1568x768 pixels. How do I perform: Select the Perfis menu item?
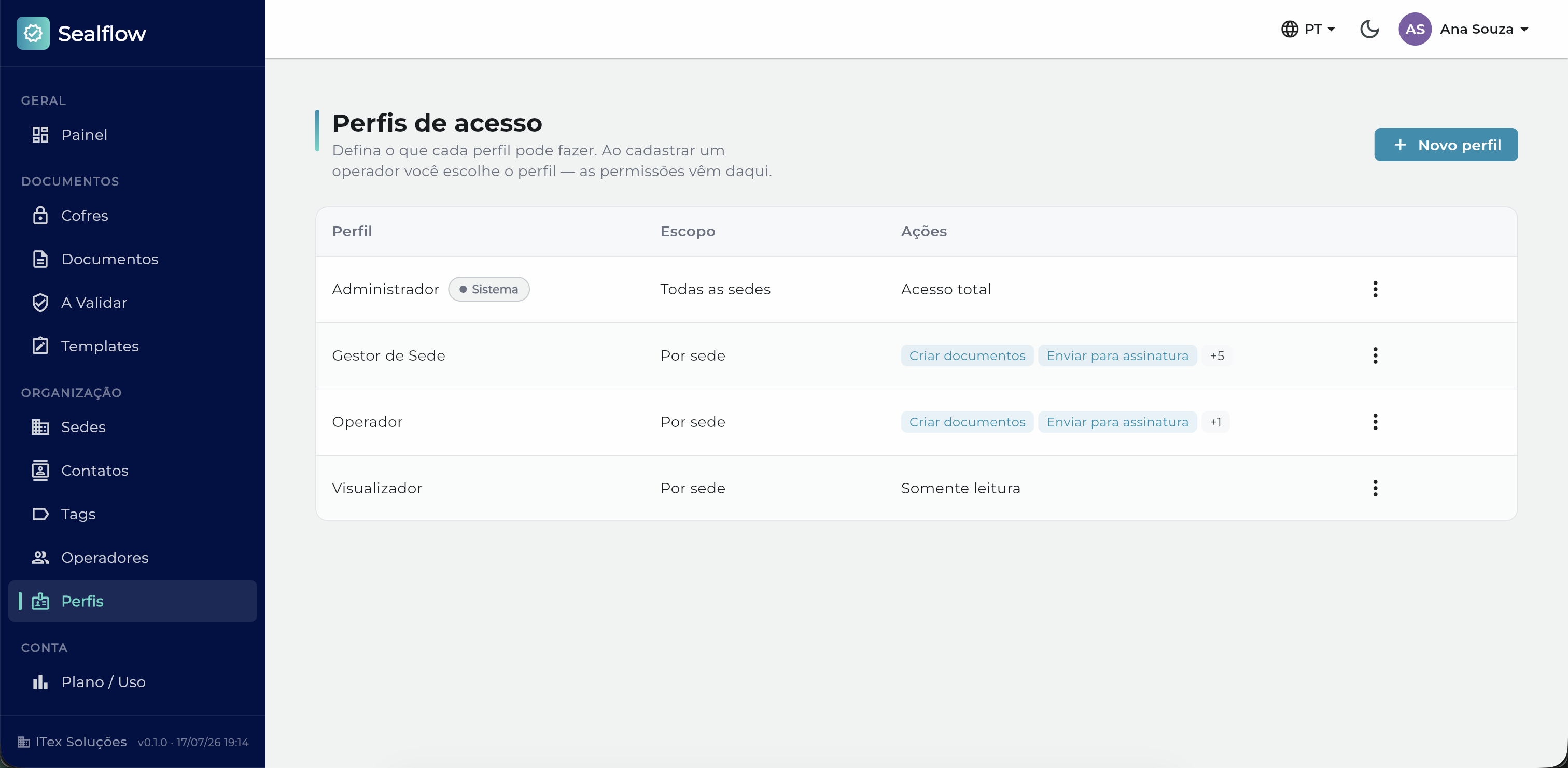(x=133, y=601)
